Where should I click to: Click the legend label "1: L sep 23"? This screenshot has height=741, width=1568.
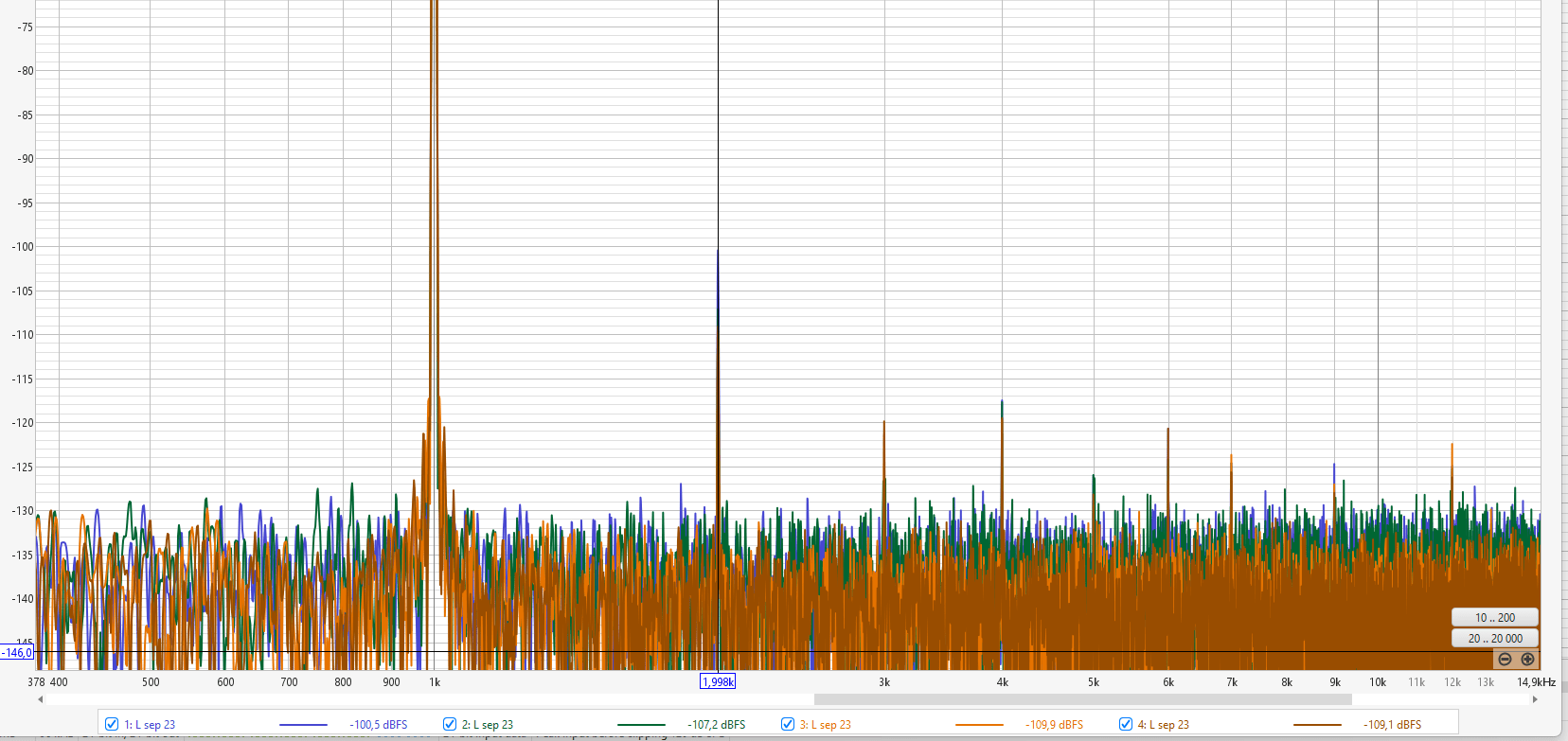coord(150,725)
